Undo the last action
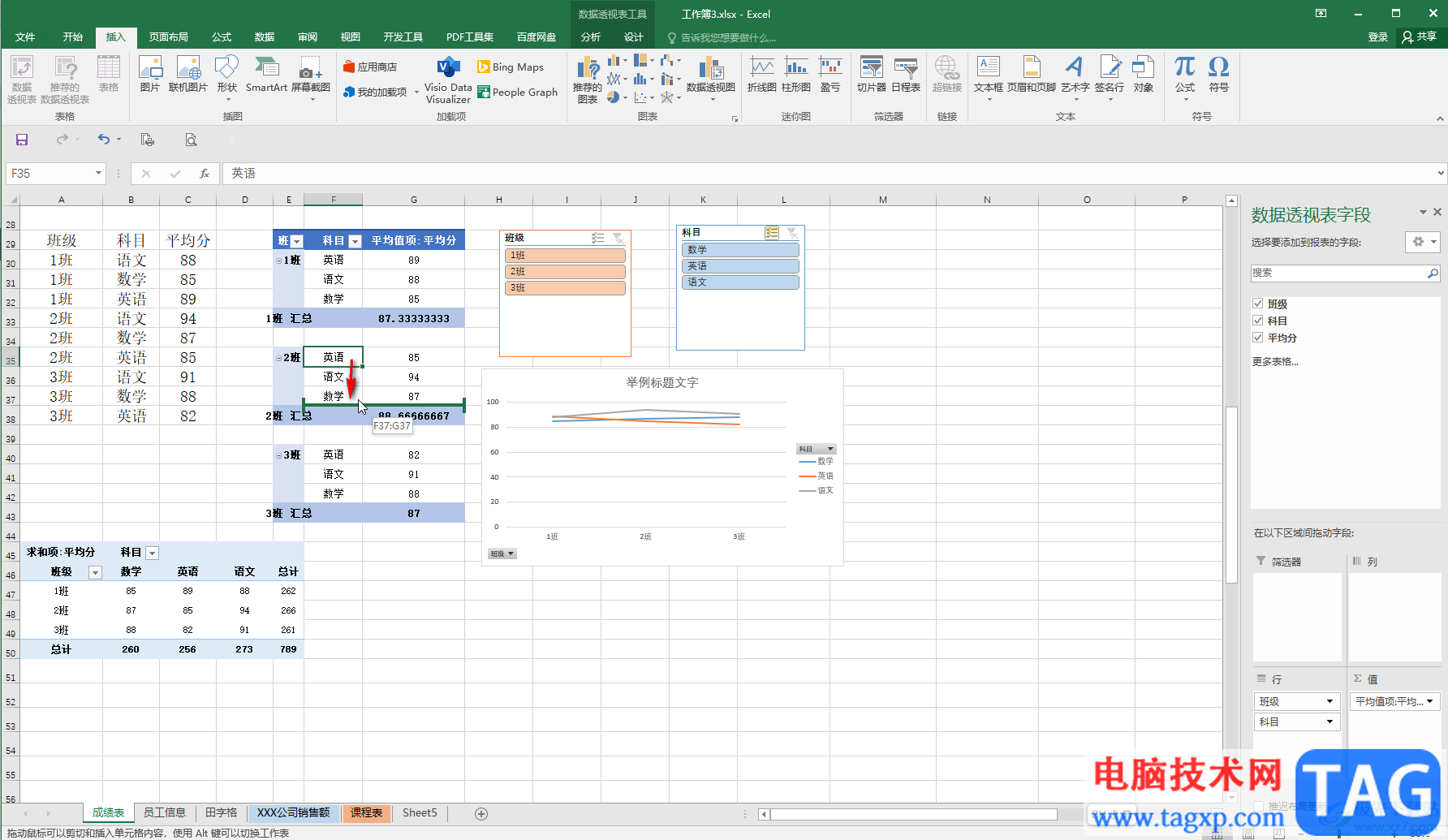 (103, 140)
